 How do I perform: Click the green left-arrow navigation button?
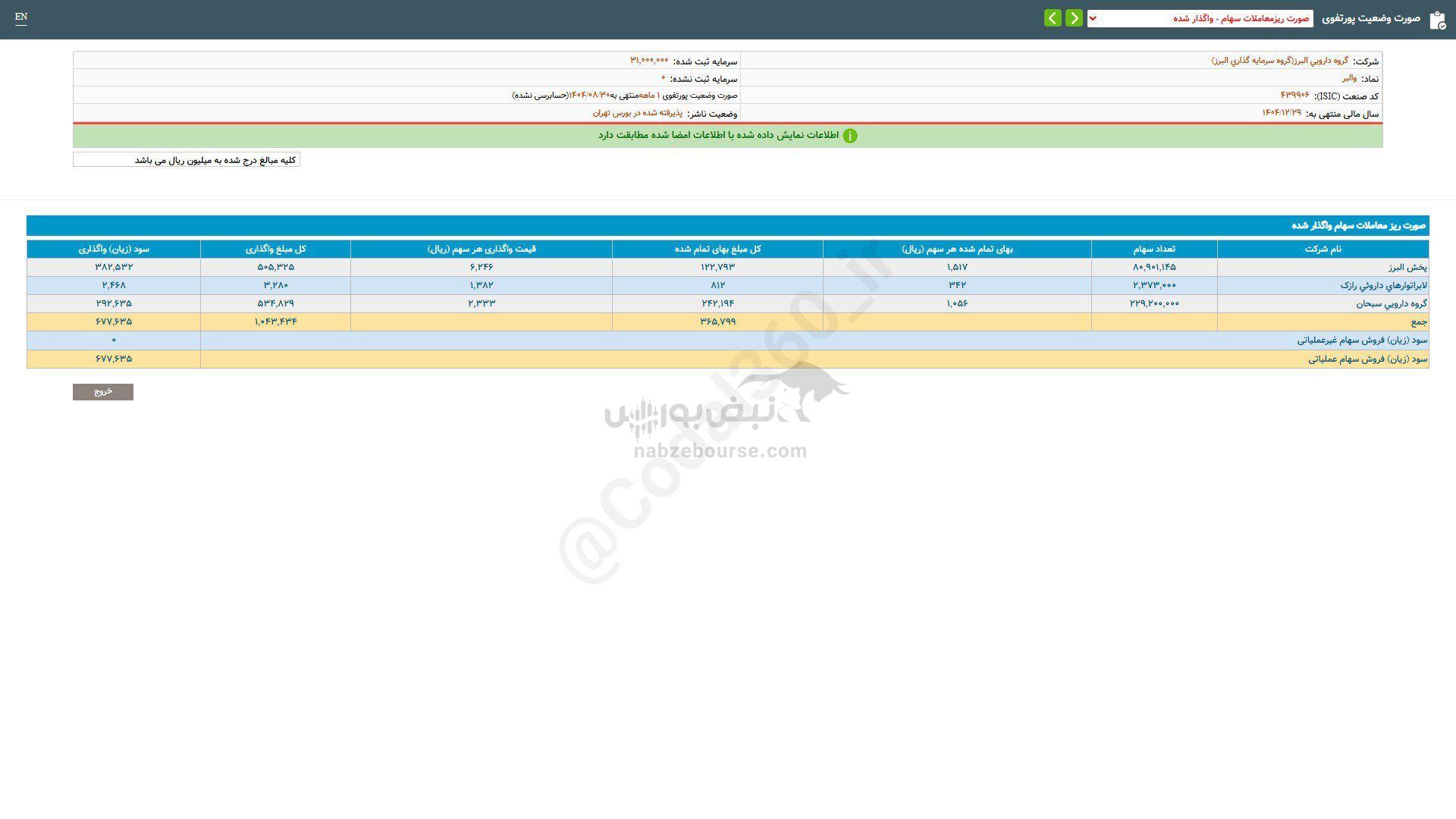1053,18
